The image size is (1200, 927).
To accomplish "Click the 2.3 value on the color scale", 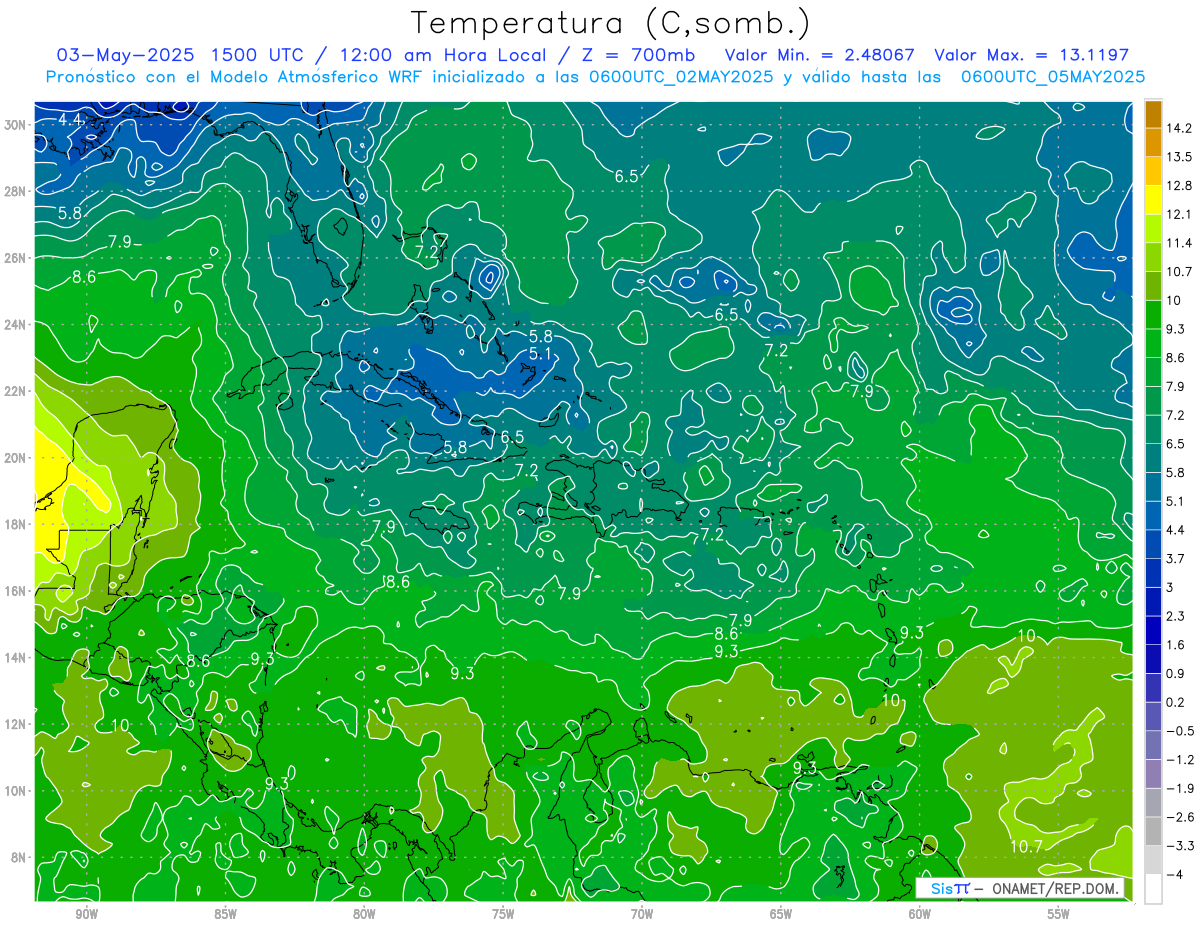I will tap(1176, 616).
